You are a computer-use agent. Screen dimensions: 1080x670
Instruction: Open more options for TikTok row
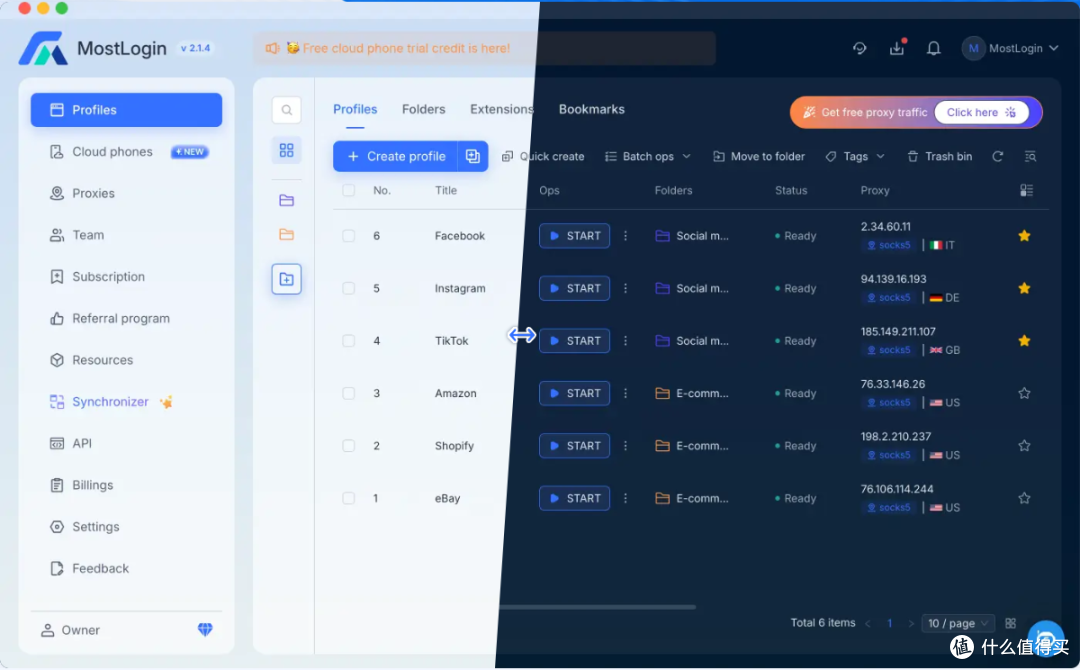tap(625, 341)
